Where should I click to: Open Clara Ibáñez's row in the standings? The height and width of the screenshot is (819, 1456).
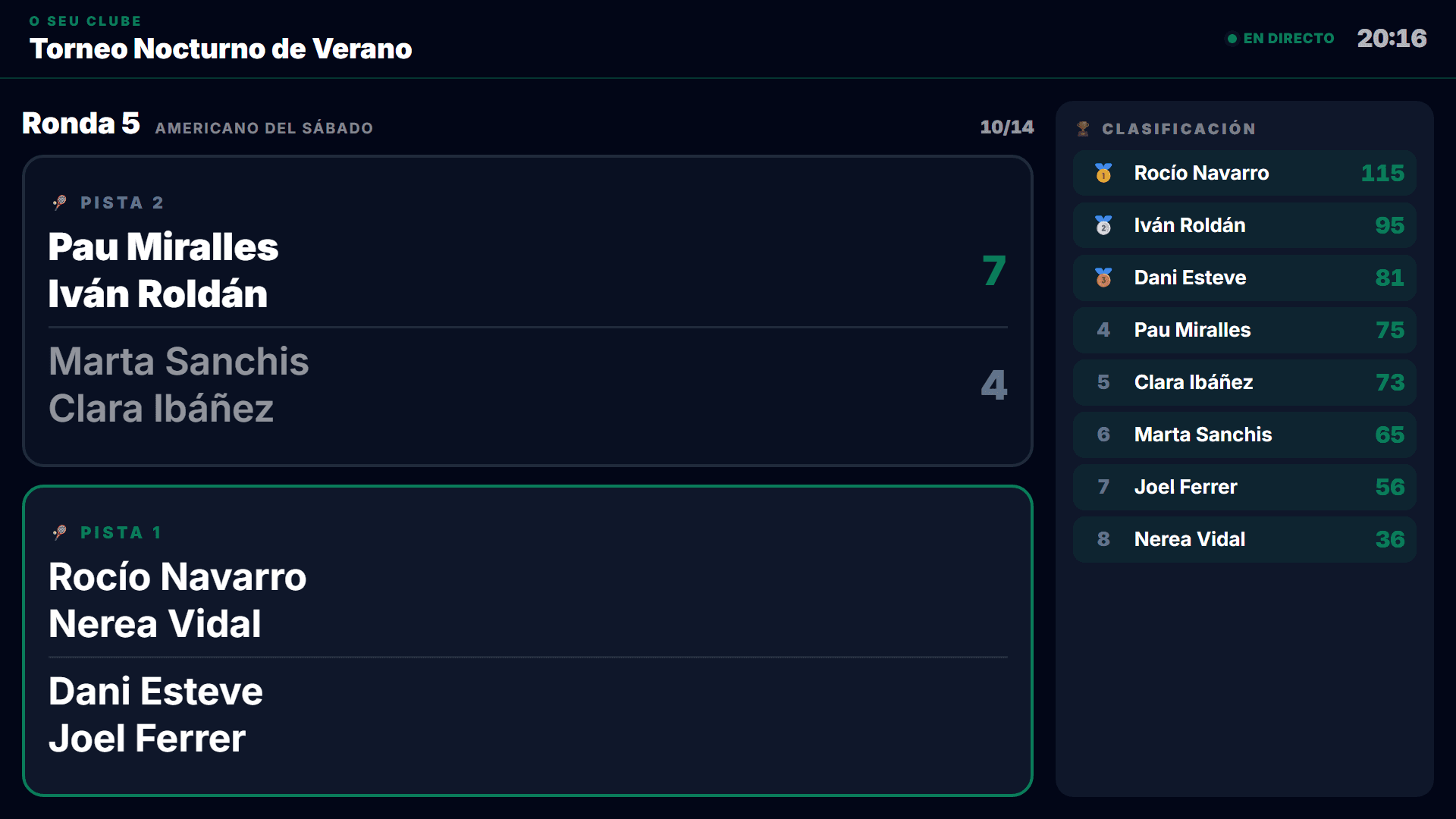(1244, 382)
